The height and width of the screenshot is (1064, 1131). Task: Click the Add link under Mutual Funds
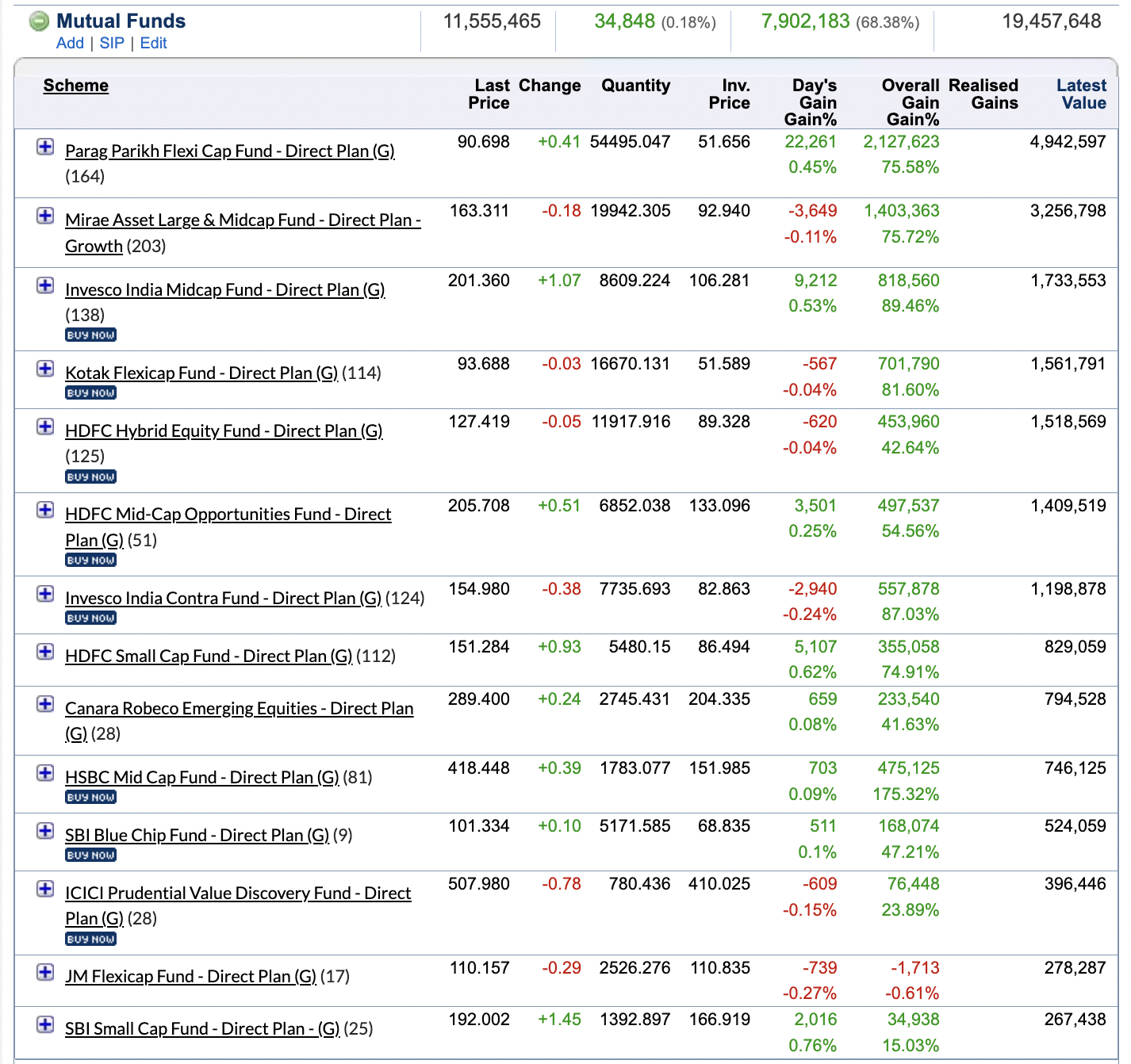70,43
